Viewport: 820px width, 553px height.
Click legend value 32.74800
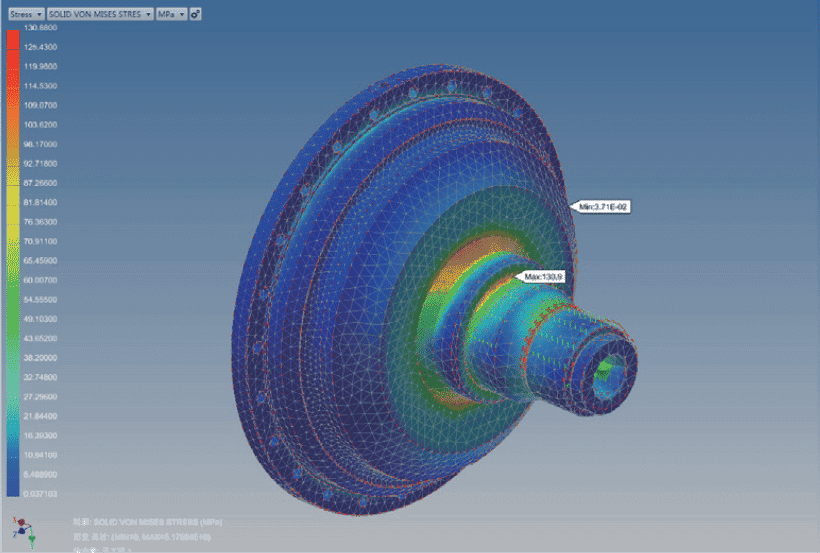(x=40, y=377)
